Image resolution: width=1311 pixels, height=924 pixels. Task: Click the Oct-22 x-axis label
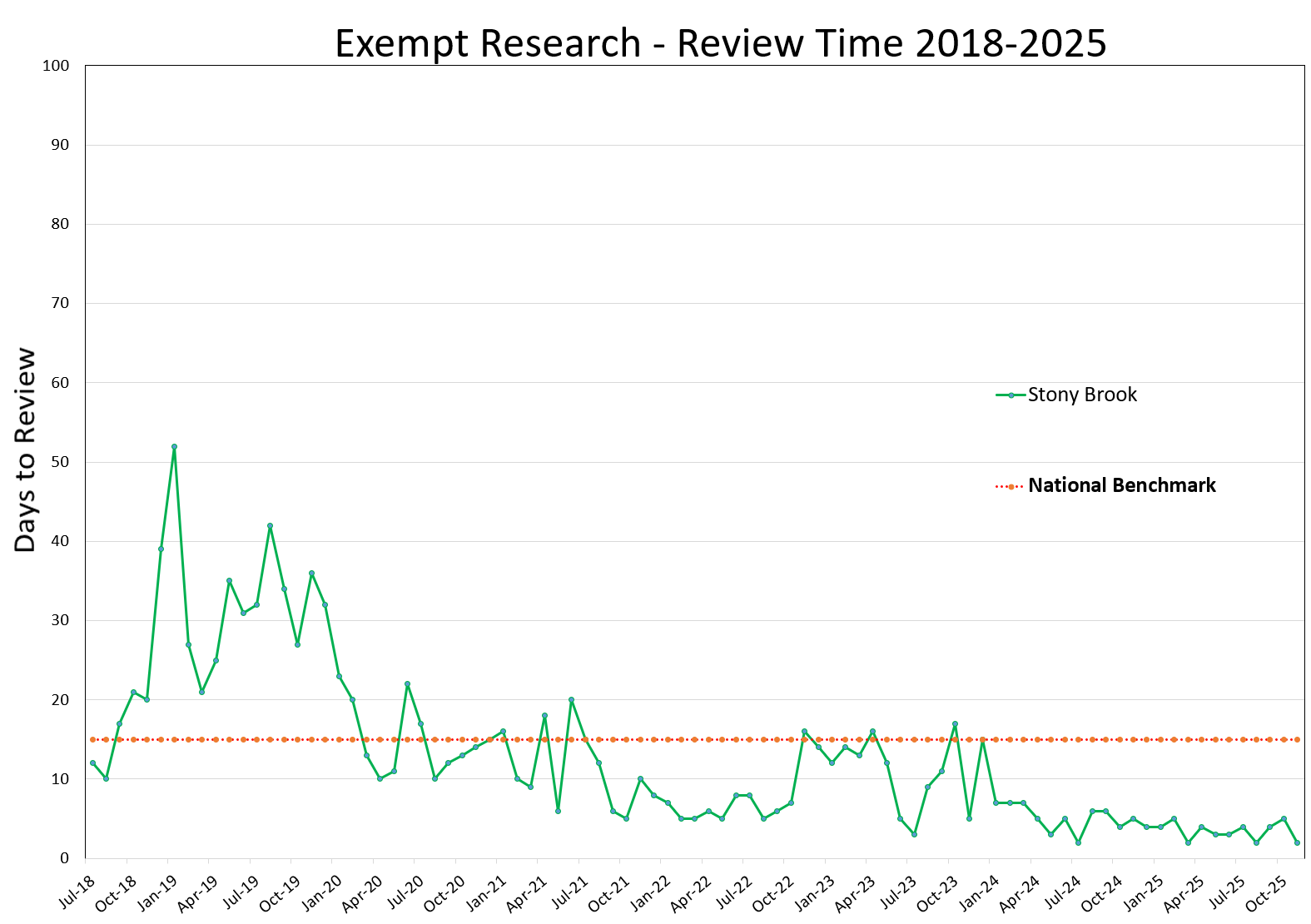pyautogui.click(x=774, y=892)
